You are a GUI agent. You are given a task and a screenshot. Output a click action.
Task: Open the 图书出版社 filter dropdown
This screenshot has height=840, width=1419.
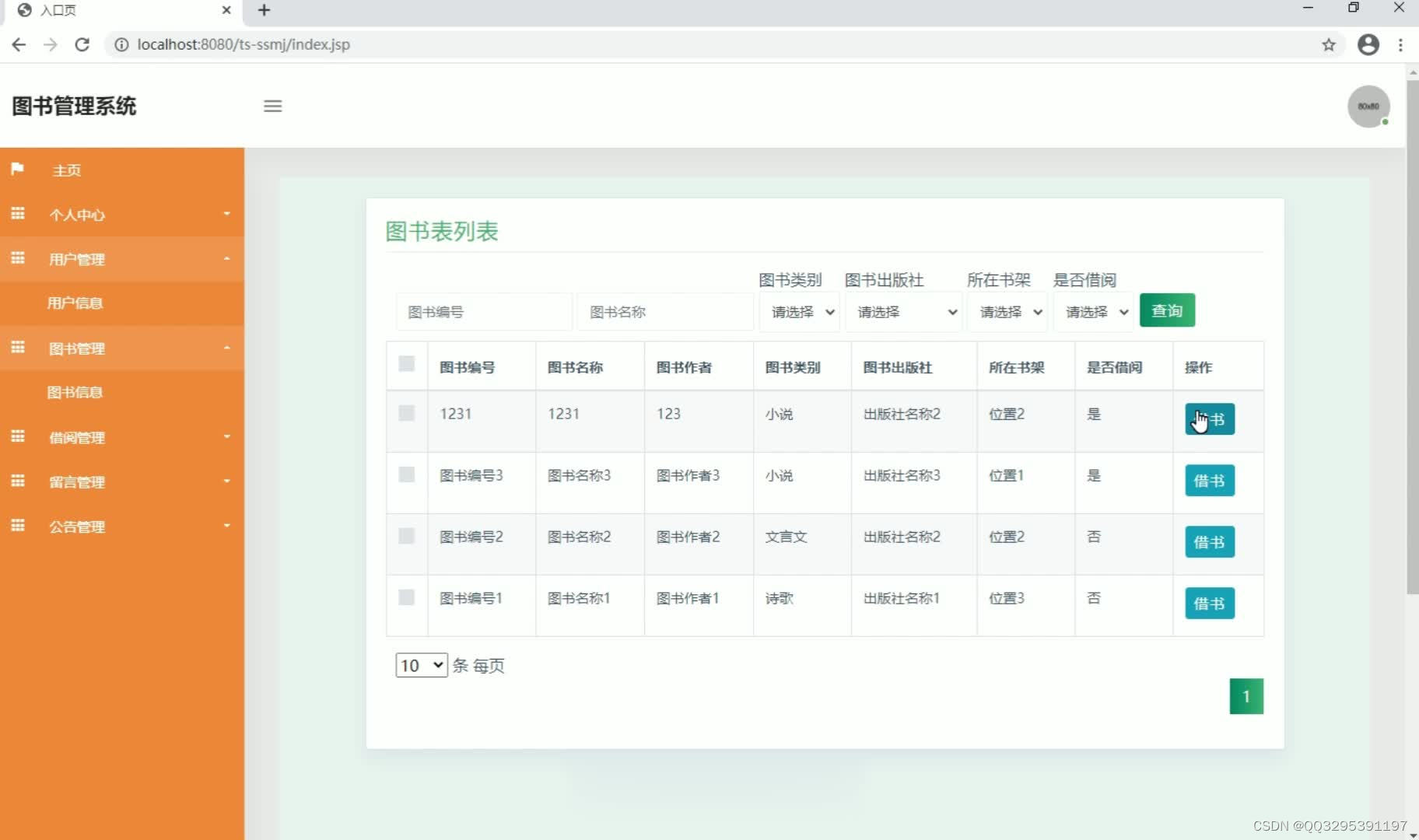point(903,312)
